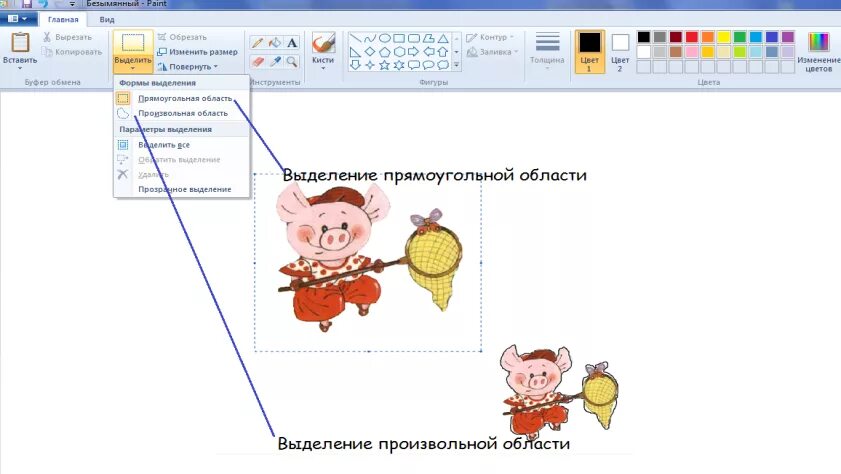Select the Pencil tool

point(257,43)
